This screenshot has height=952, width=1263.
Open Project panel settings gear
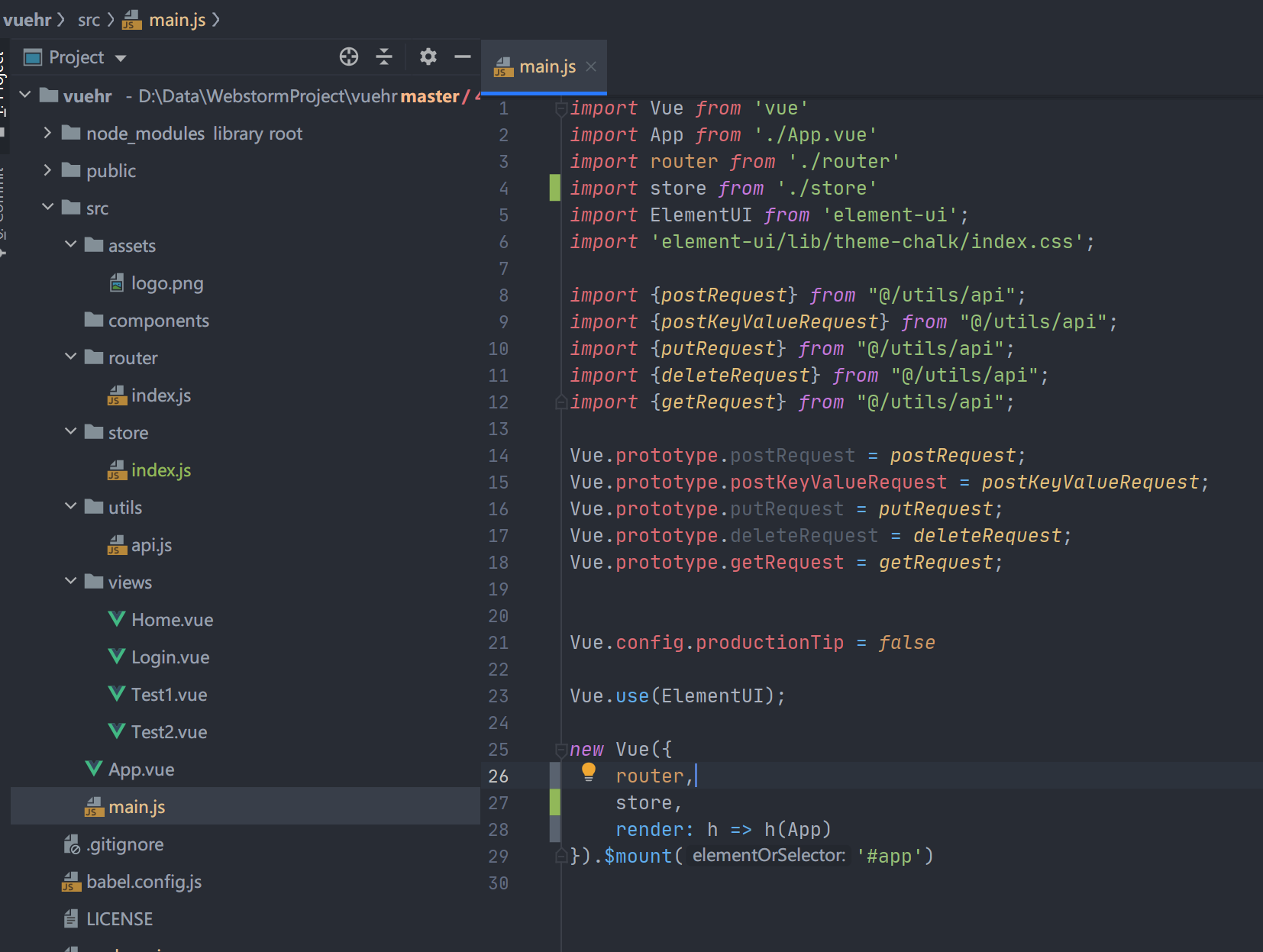tap(428, 57)
